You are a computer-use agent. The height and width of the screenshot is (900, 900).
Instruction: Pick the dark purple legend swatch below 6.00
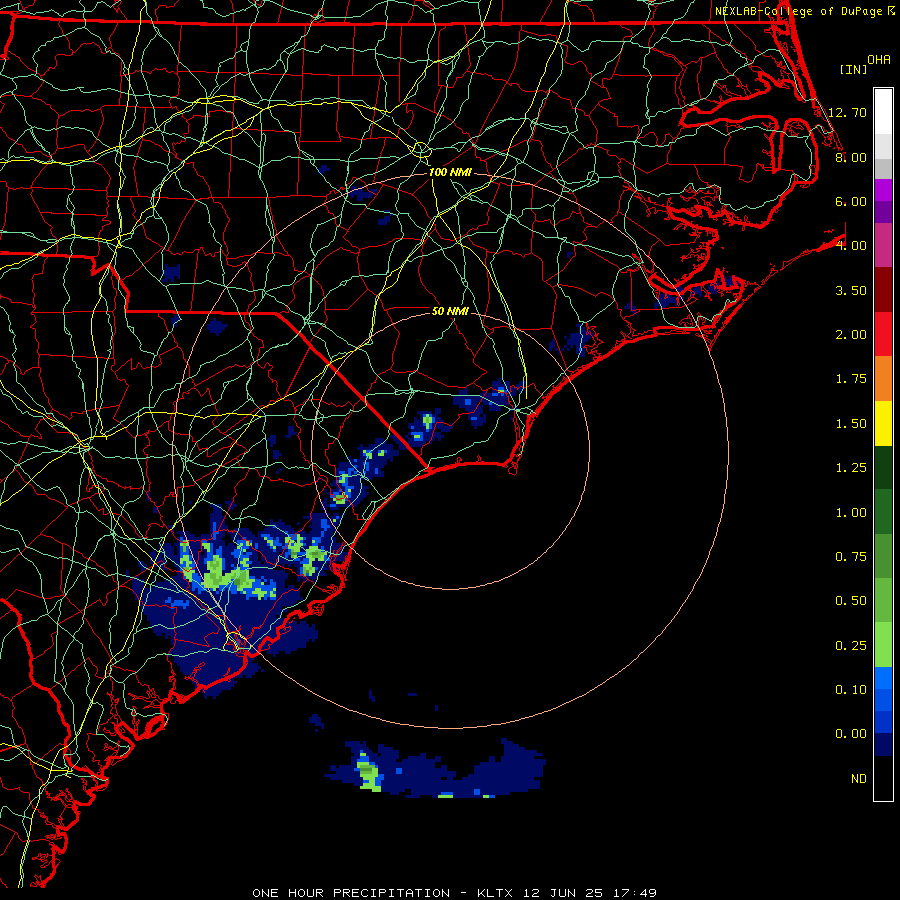coord(883,212)
